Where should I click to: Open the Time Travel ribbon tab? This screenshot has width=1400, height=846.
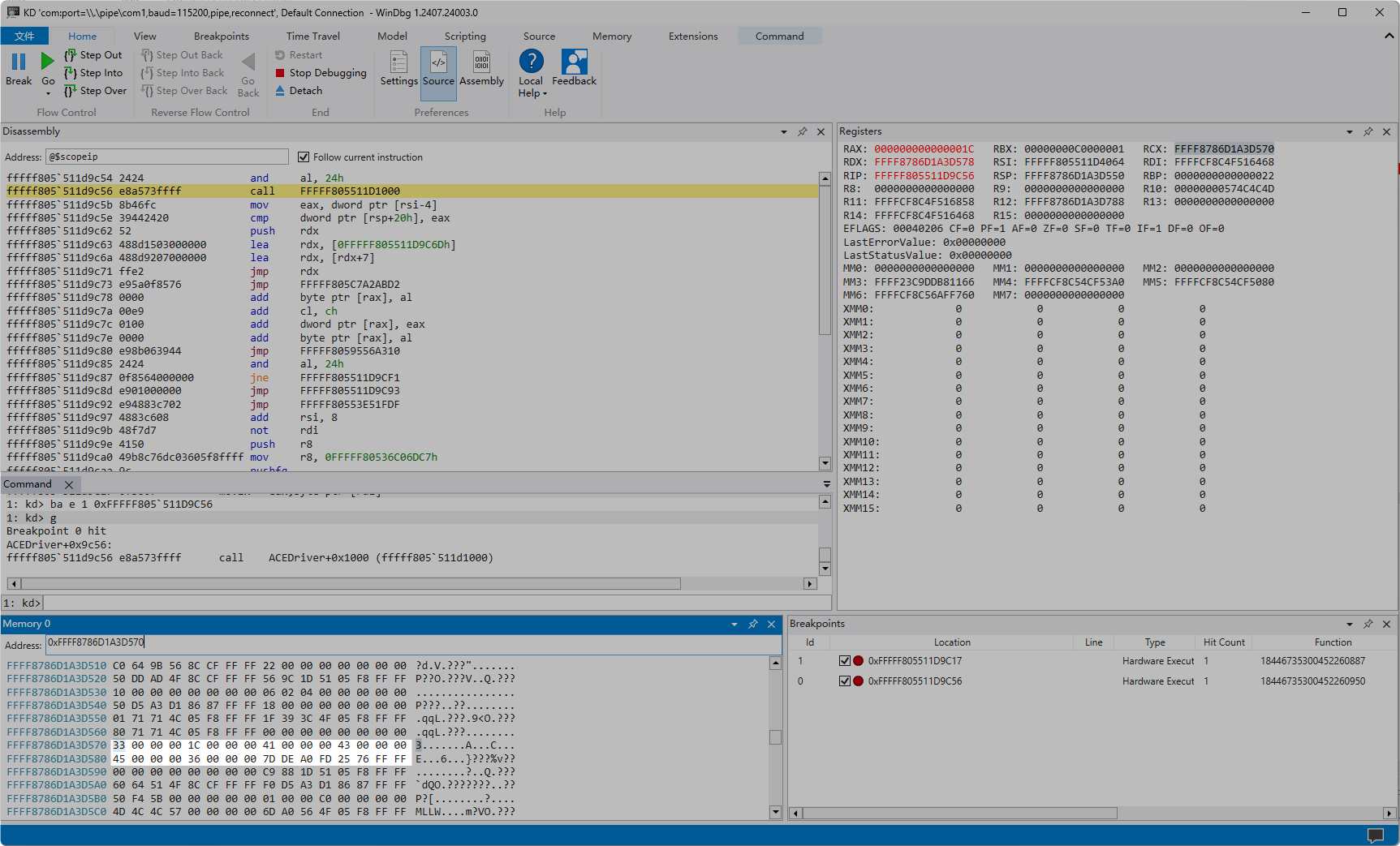coord(312,37)
